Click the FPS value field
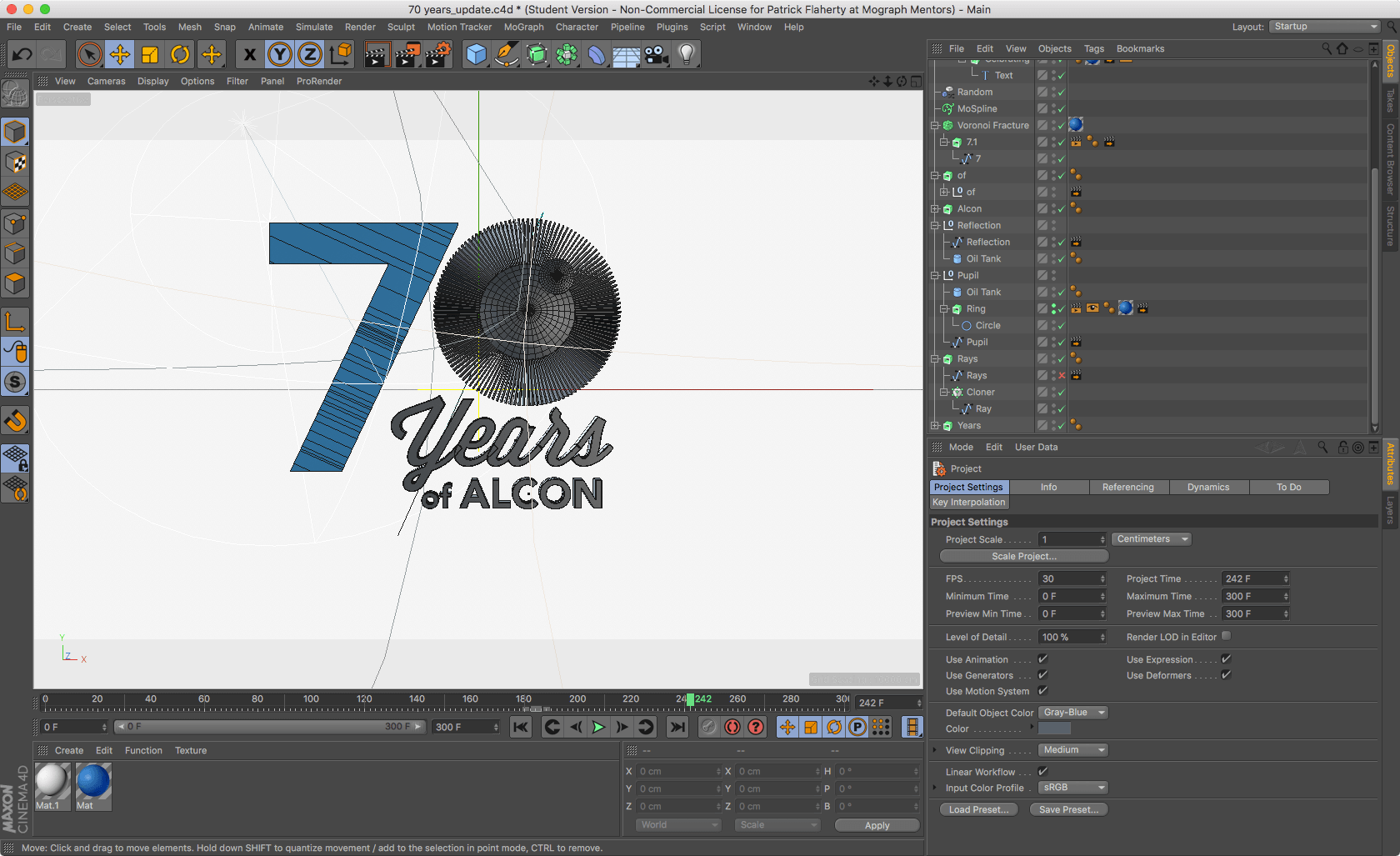1400x856 pixels. (x=1072, y=578)
